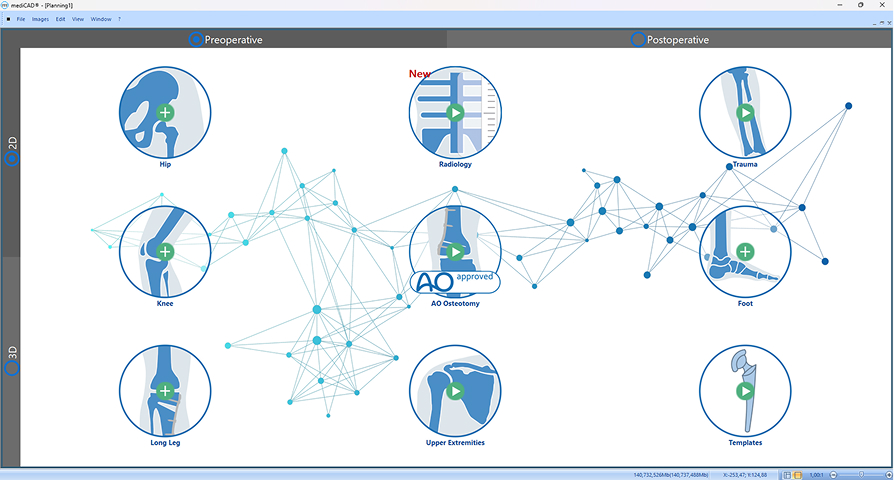Open the ? help menu
Viewport: 894px width, 480px height.
coord(119,19)
